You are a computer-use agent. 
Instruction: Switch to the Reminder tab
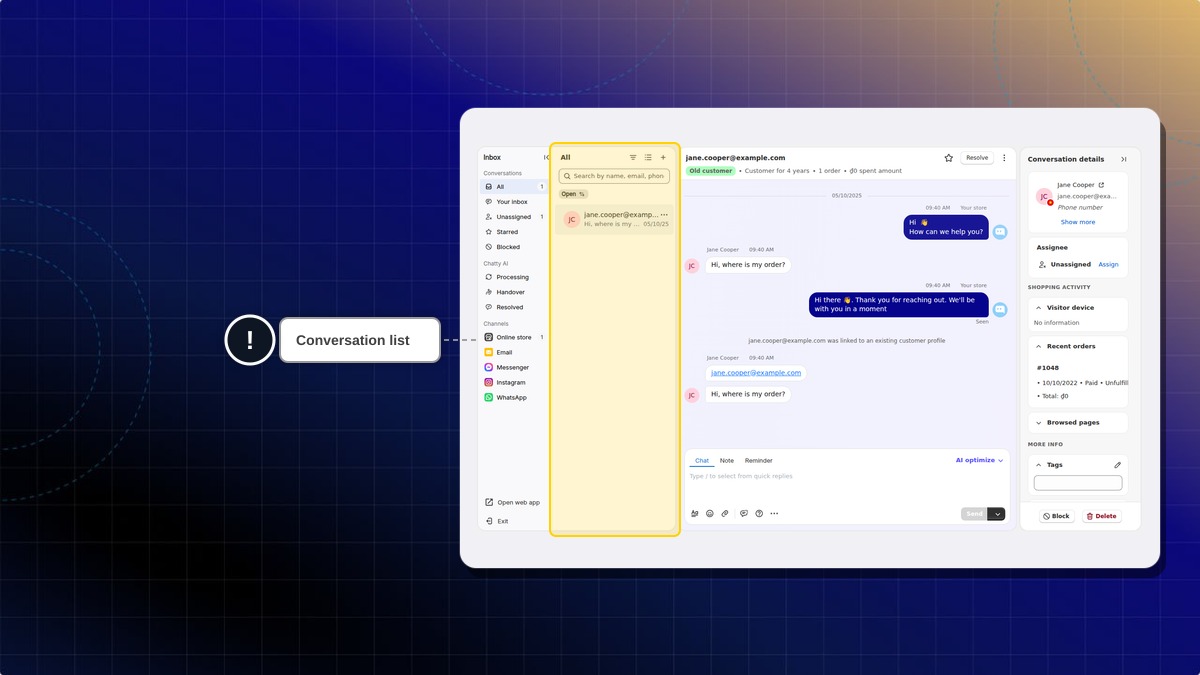pos(759,461)
